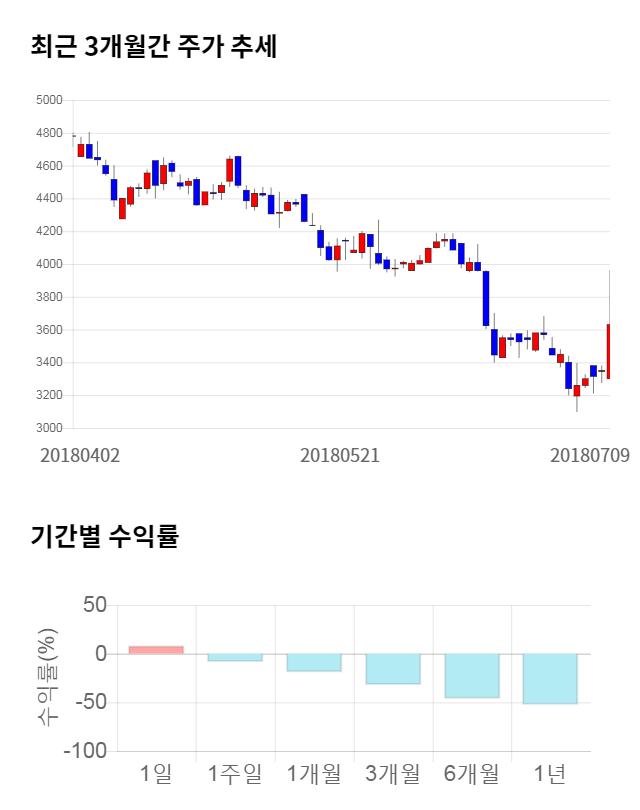Click the 3000 price axis label
The image size is (640, 810).
[x=48, y=429]
